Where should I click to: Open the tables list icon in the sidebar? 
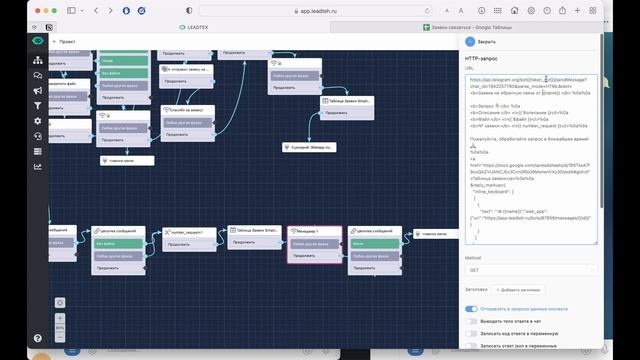(x=38, y=151)
